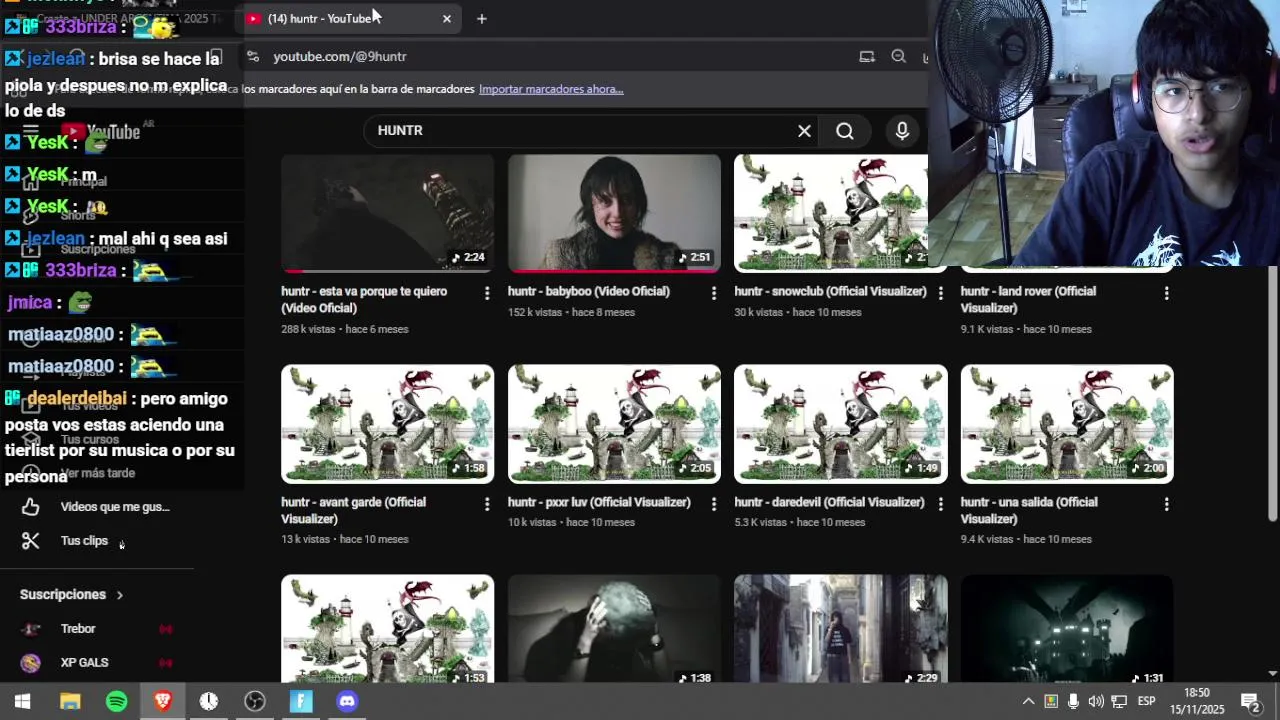Expand the Suscripciones section chevron
1280x720 pixels.
119,595
